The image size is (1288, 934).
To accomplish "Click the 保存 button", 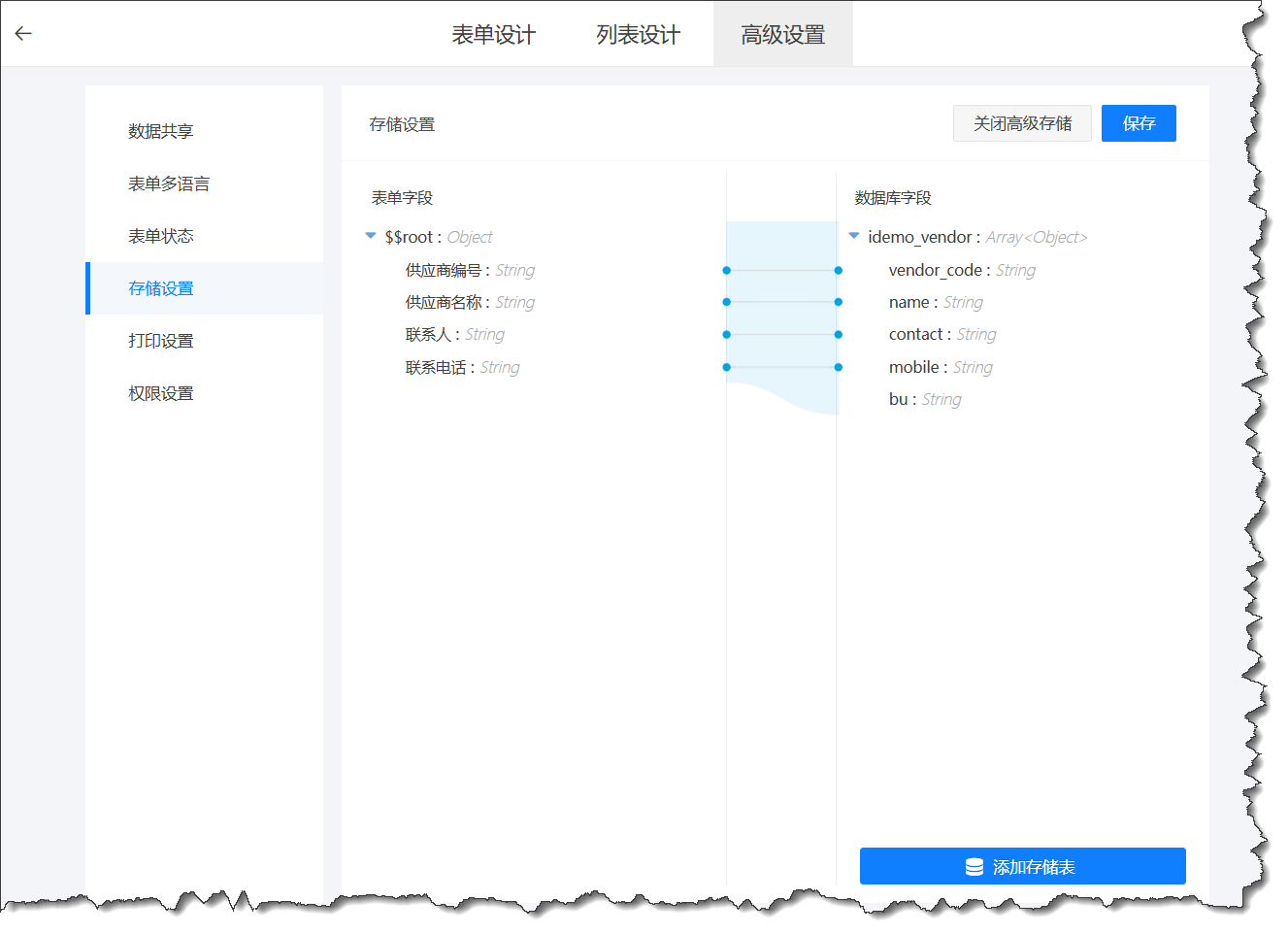I will point(1139,122).
